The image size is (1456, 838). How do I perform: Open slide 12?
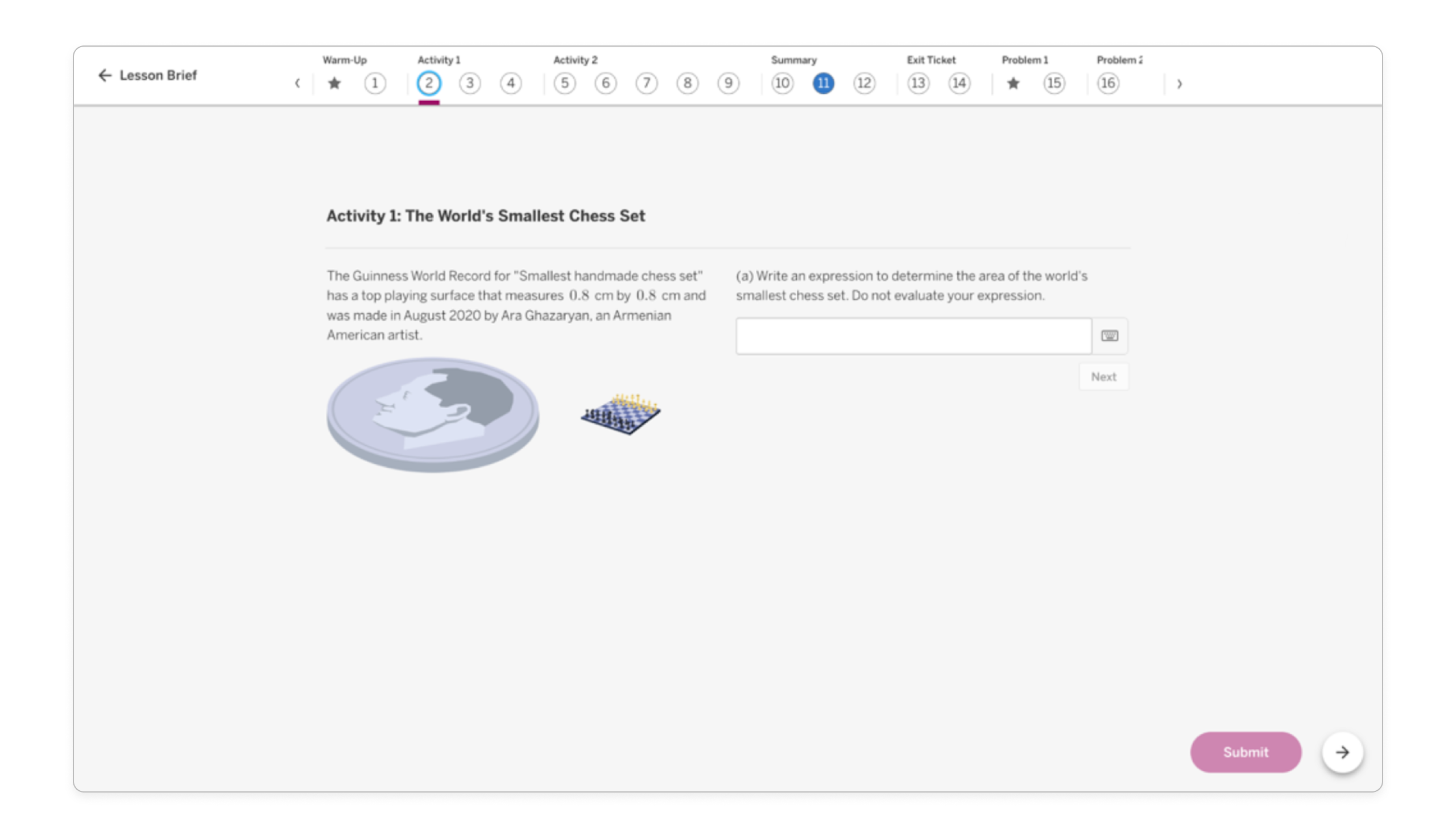click(x=864, y=84)
